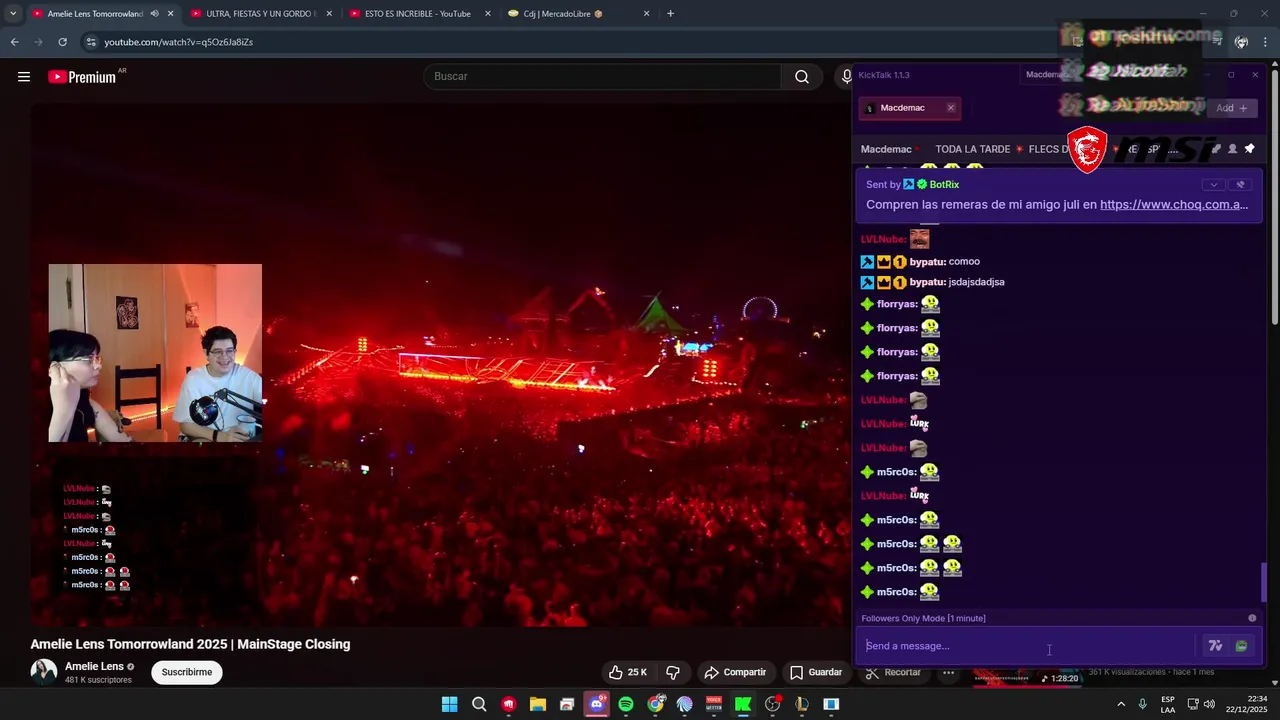Focus the Buscar search field
The height and width of the screenshot is (720, 1280).
[603, 77]
